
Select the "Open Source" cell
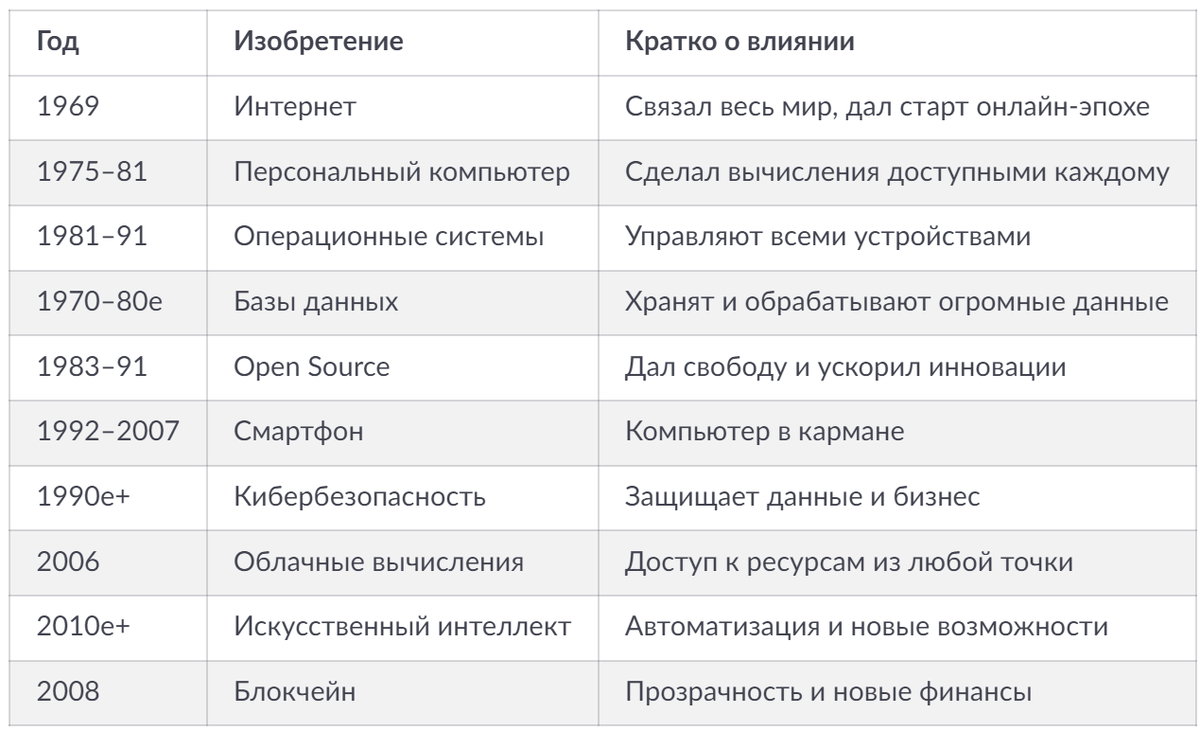(403, 367)
